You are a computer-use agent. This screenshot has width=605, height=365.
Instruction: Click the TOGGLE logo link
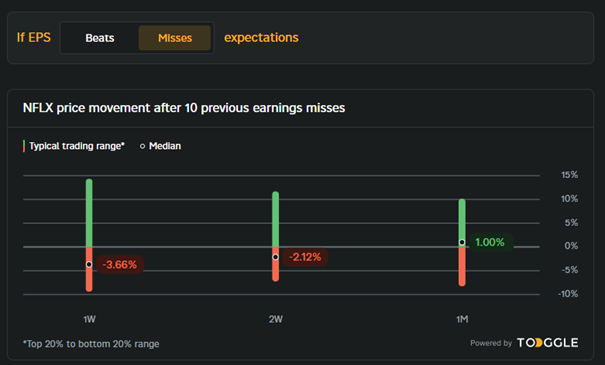coord(547,343)
